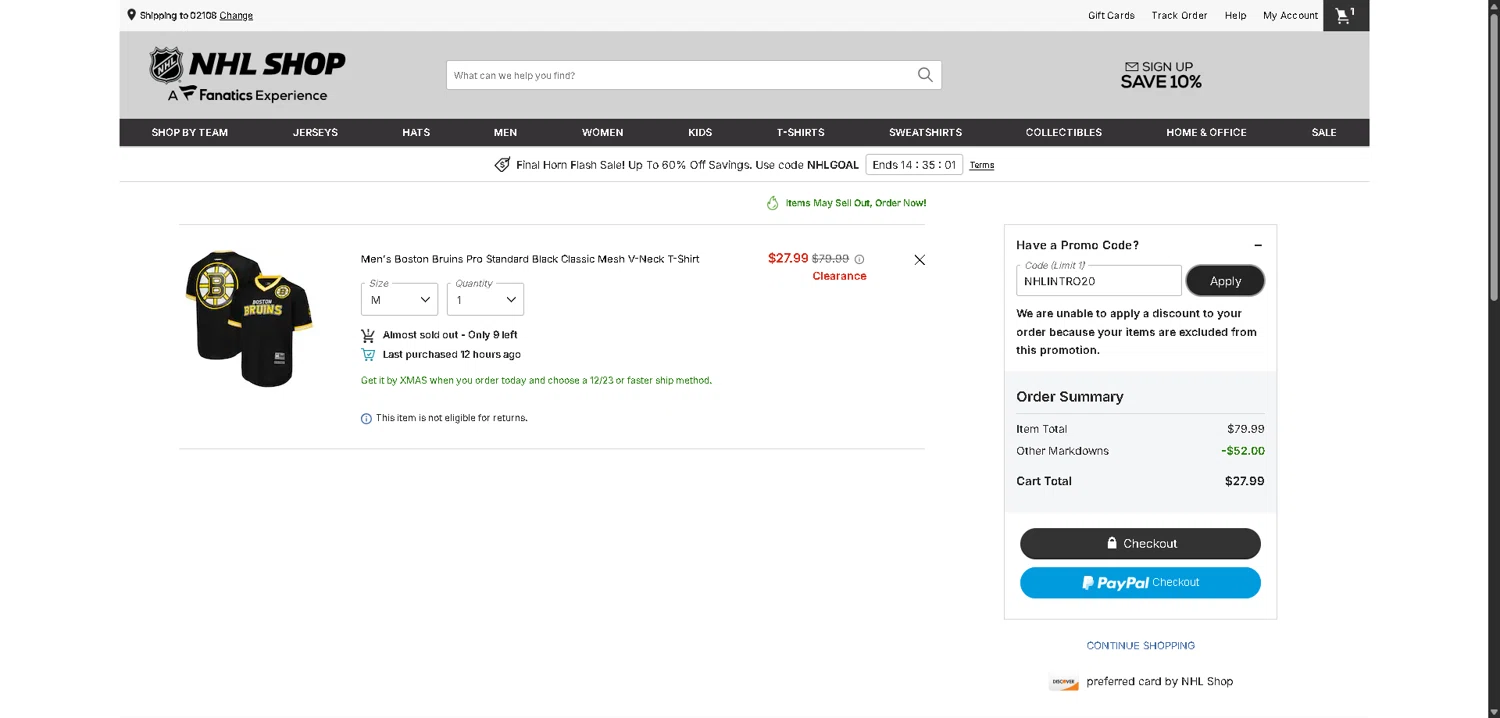The height and width of the screenshot is (718, 1500).
Task: Open the Women menu
Action: (x=602, y=132)
